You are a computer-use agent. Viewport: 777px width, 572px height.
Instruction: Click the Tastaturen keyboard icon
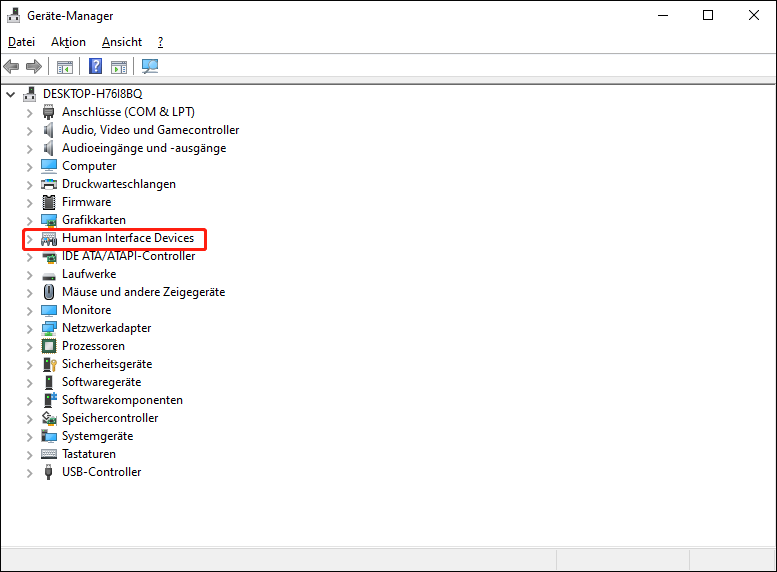49,454
